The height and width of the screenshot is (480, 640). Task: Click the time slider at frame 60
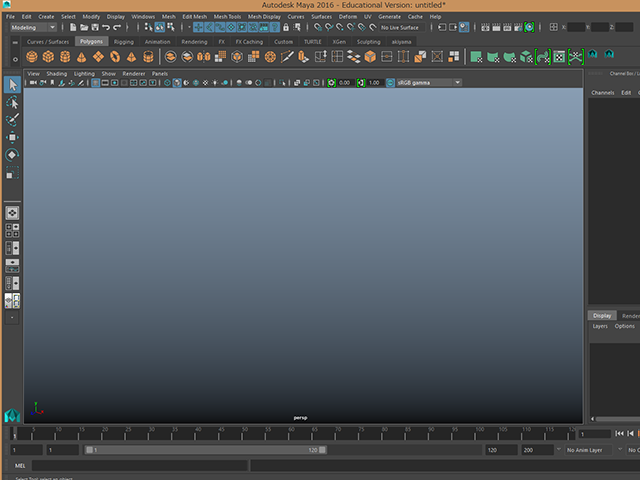pyautogui.click(x=289, y=433)
